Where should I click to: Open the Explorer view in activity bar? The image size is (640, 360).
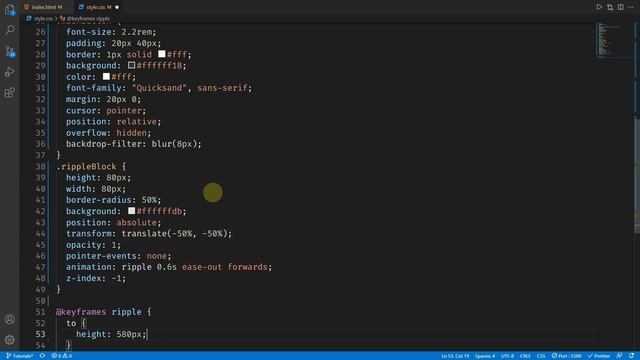coord(10,9)
